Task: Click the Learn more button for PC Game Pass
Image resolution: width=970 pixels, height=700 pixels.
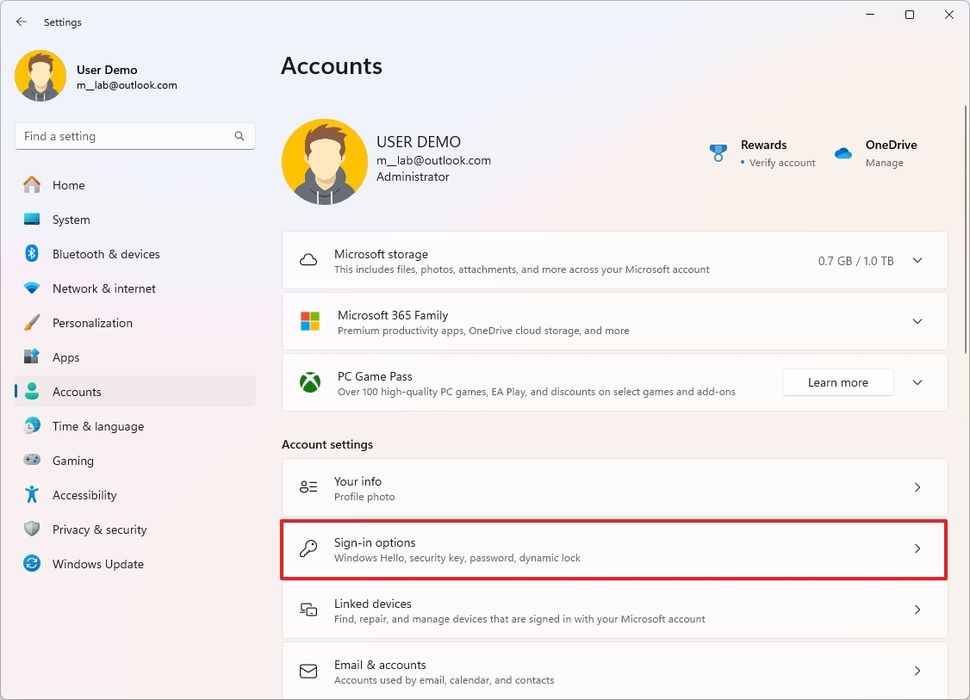Action: click(x=837, y=382)
